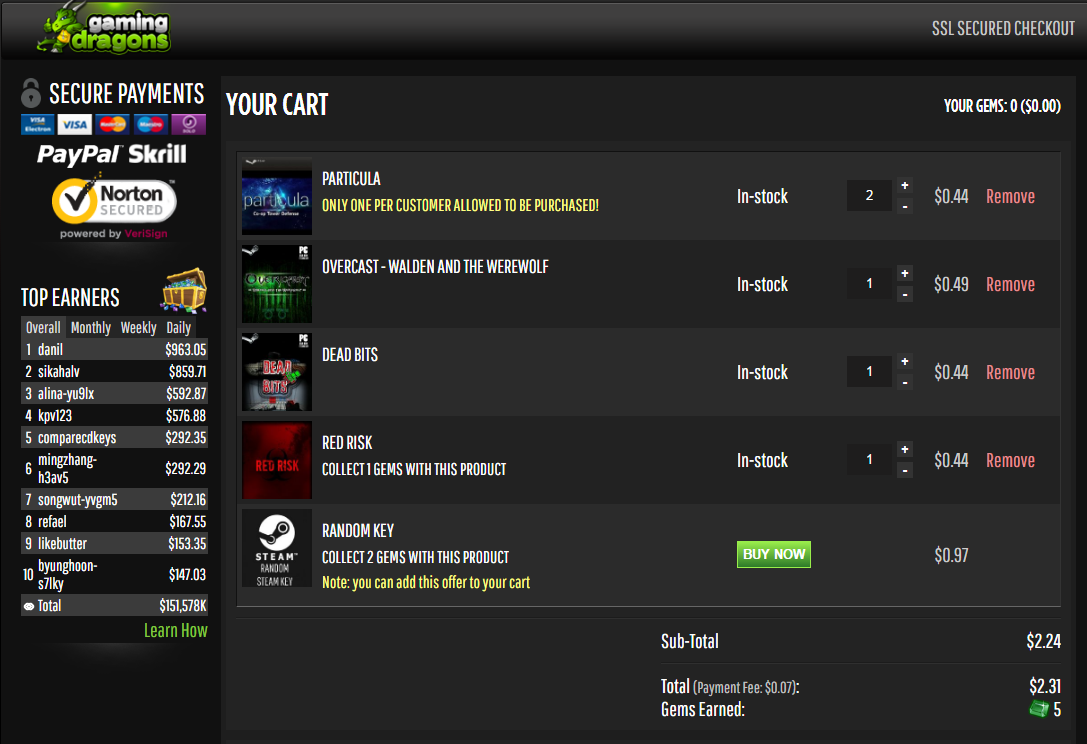The image size is (1087, 744).
Task: Open the Particula game thumbnail
Action: (277, 196)
